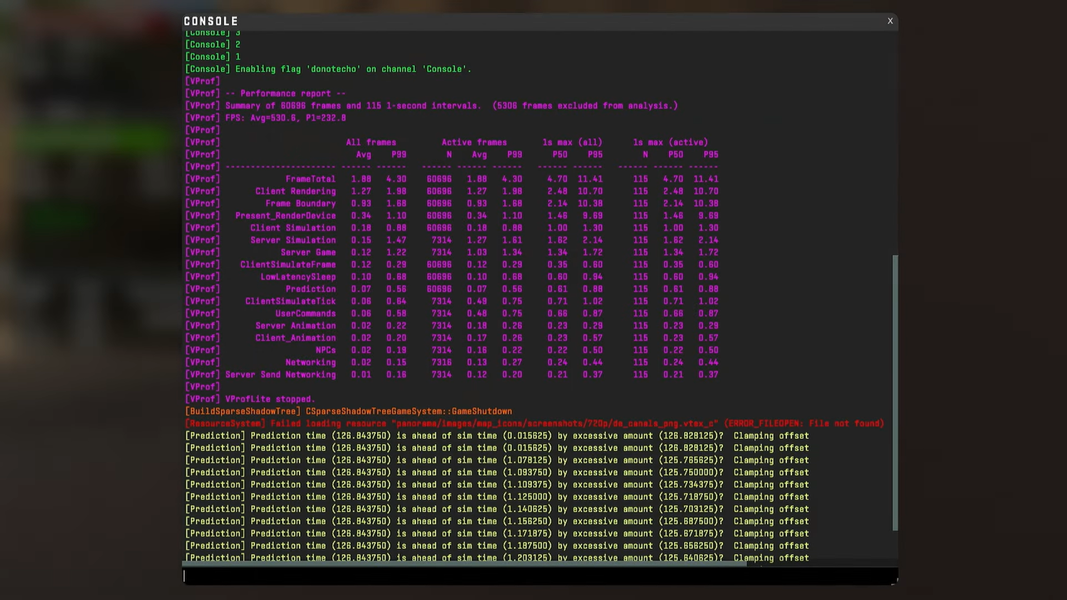Image resolution: width=1067 pixels, height=600 pixels.
Task: Click the LowLatencySleep row label
Action: coord(298,277)
